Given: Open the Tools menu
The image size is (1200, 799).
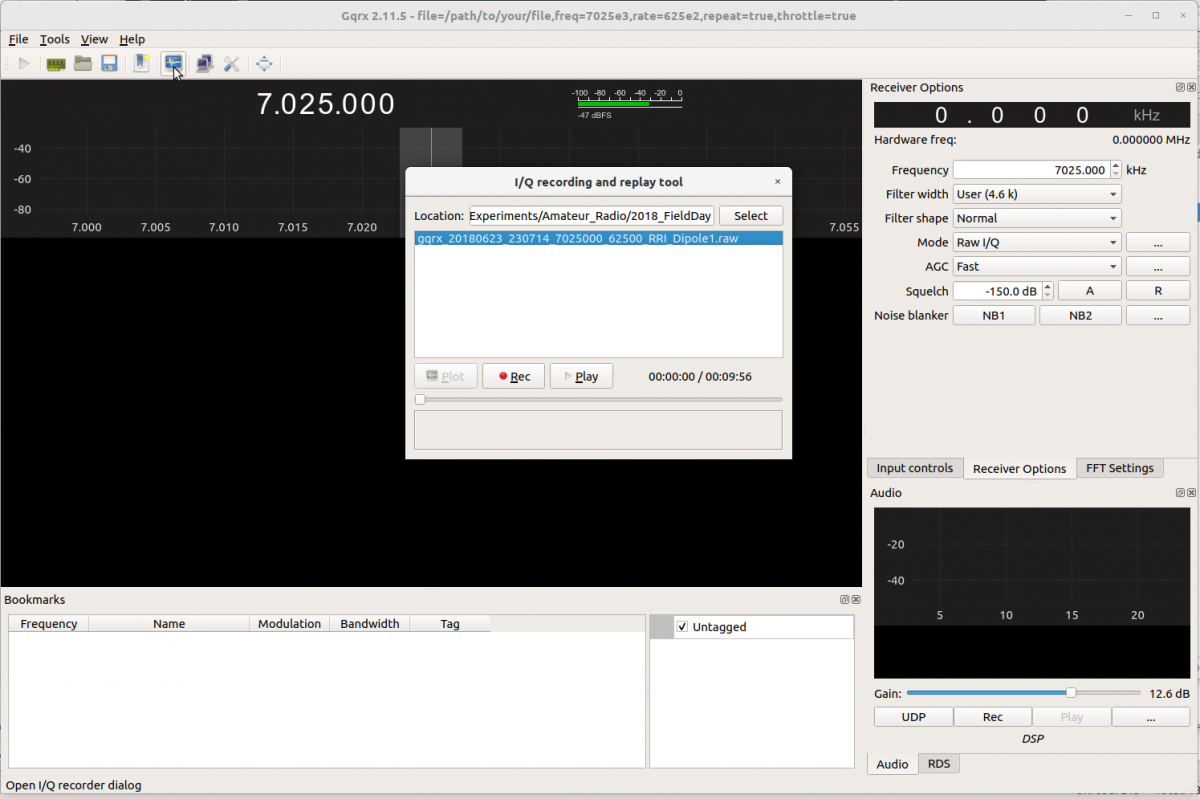Looking at the screenshot, I should (x=55, y=39).
